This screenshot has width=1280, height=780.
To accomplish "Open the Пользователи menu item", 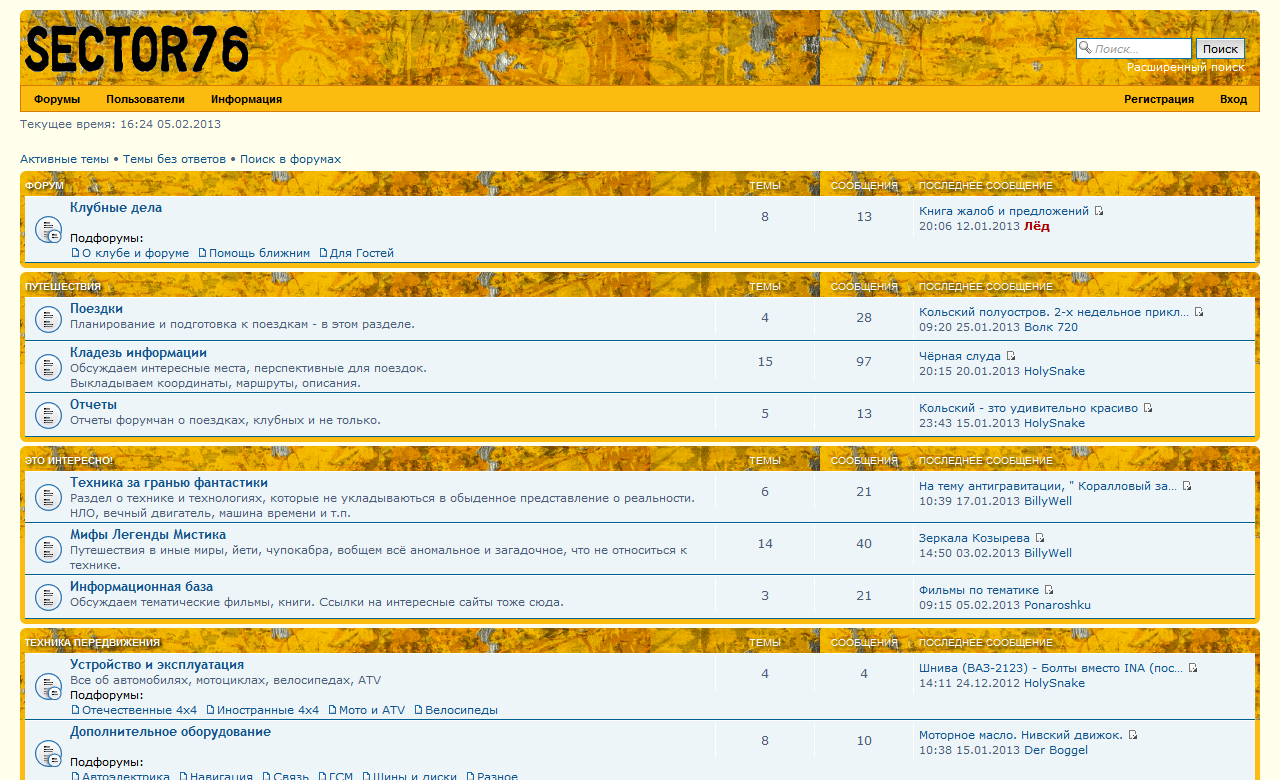I will coord(145,99).
